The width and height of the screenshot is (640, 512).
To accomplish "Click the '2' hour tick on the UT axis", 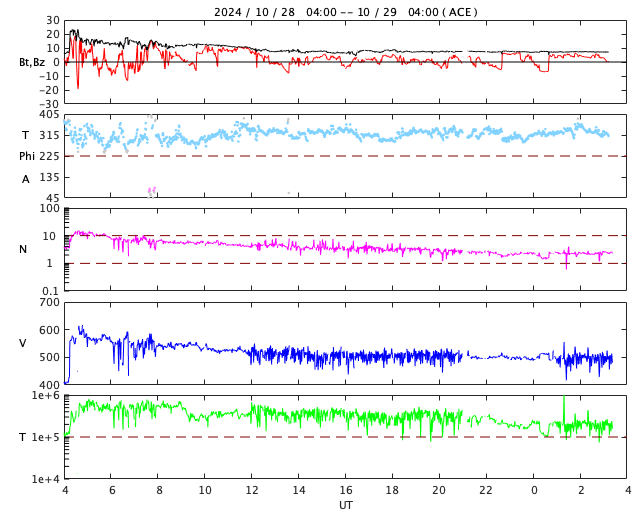I will point(581,490).
